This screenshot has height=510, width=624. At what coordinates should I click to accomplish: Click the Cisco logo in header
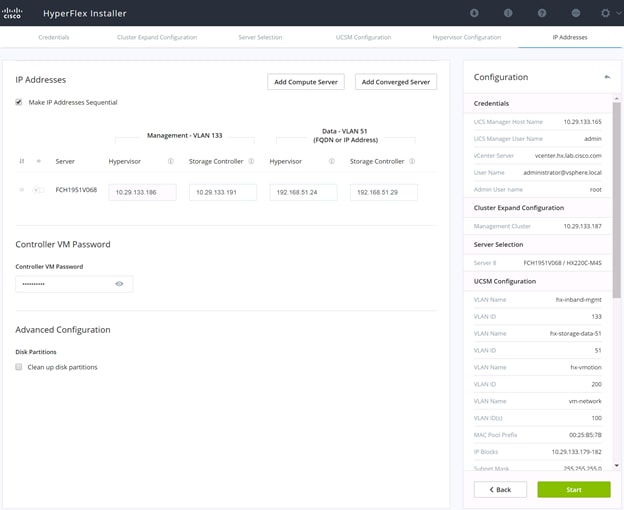[x=12, y=13]
